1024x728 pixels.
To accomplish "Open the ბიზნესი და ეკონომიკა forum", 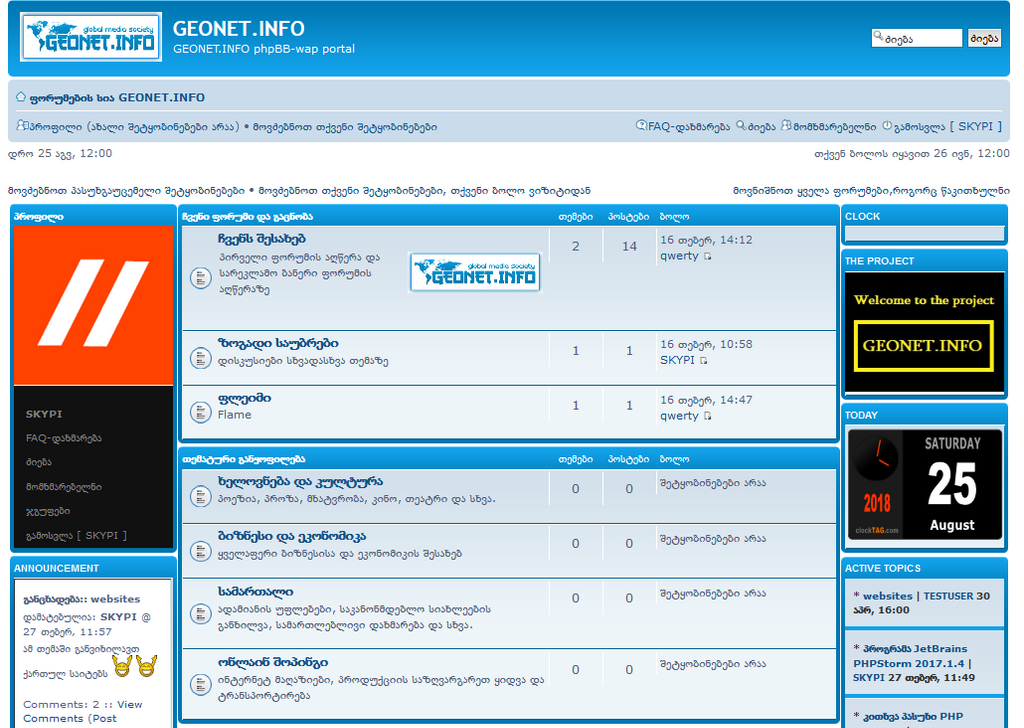I will 292,537.
